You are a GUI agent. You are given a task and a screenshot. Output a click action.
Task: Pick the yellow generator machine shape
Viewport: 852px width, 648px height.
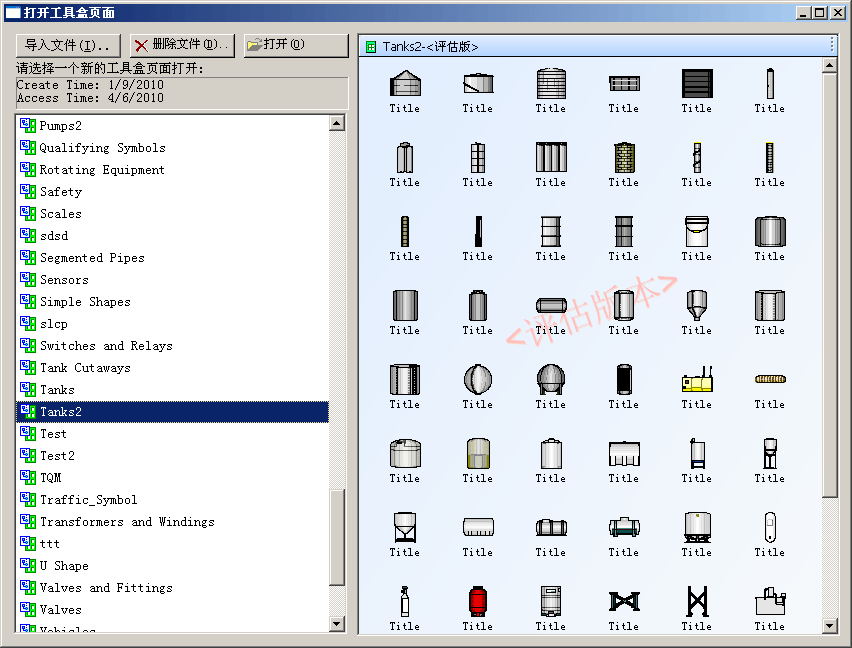pos(696,380)
